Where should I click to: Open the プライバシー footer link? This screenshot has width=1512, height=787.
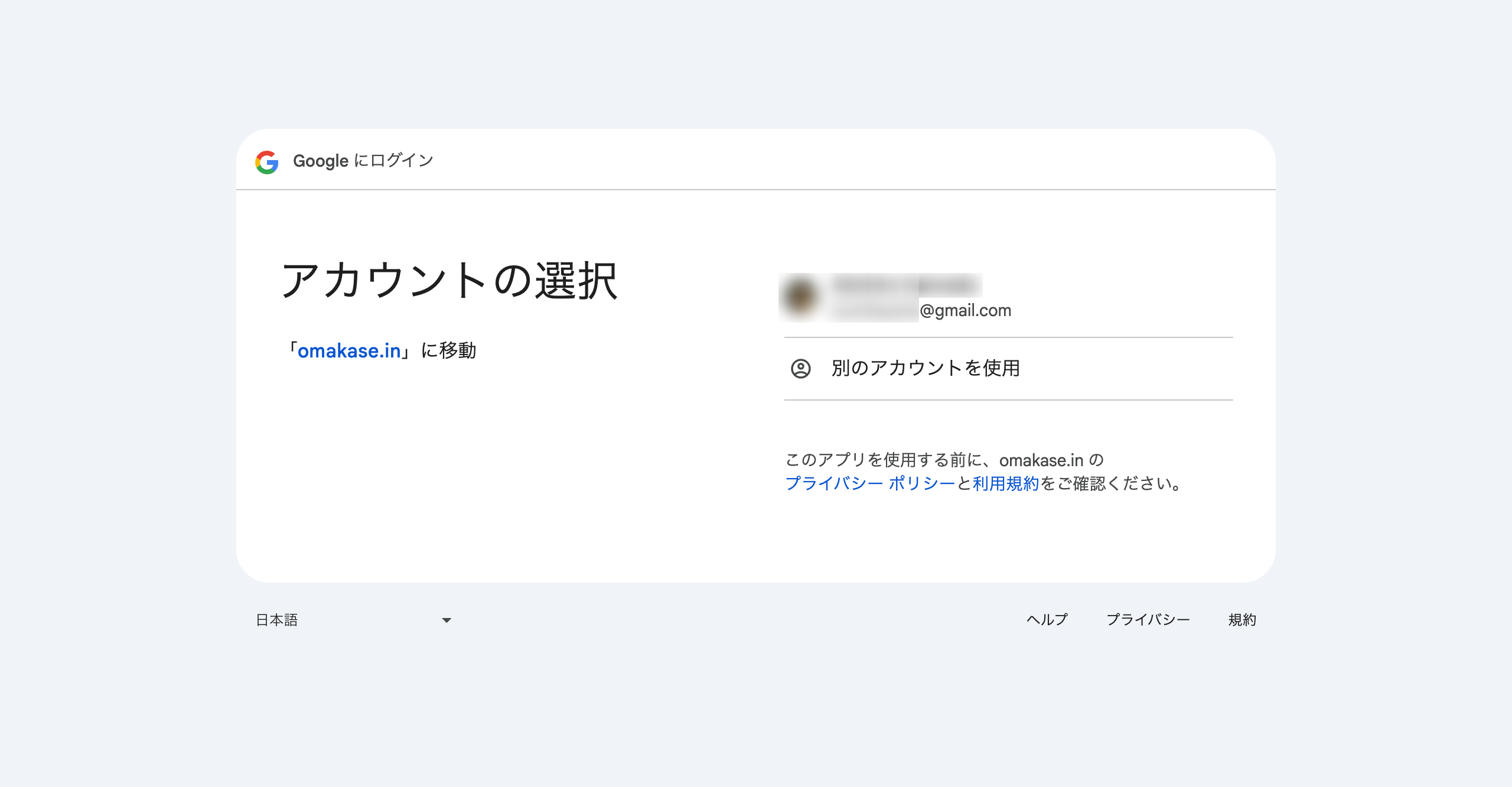1148,620
